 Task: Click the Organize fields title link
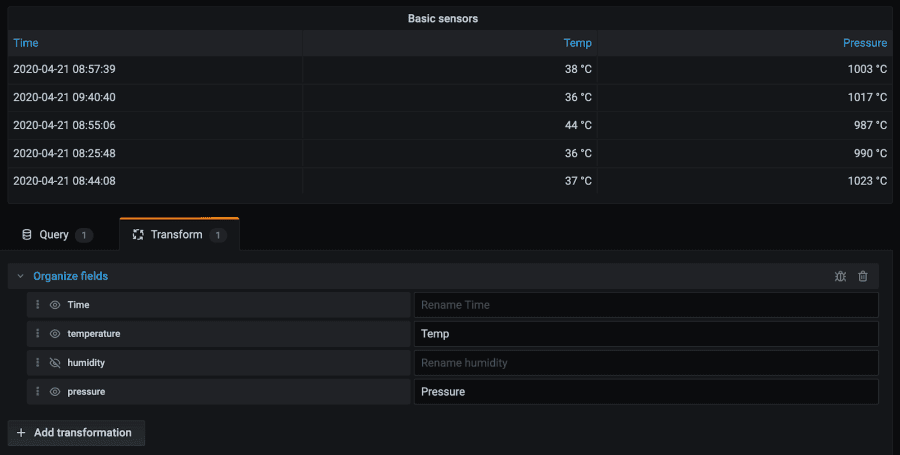[x=70, y=276]
